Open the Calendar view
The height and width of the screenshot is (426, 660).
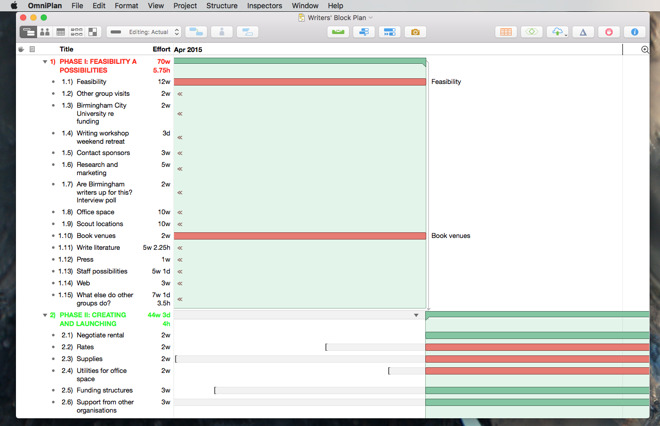click(61, 32)
